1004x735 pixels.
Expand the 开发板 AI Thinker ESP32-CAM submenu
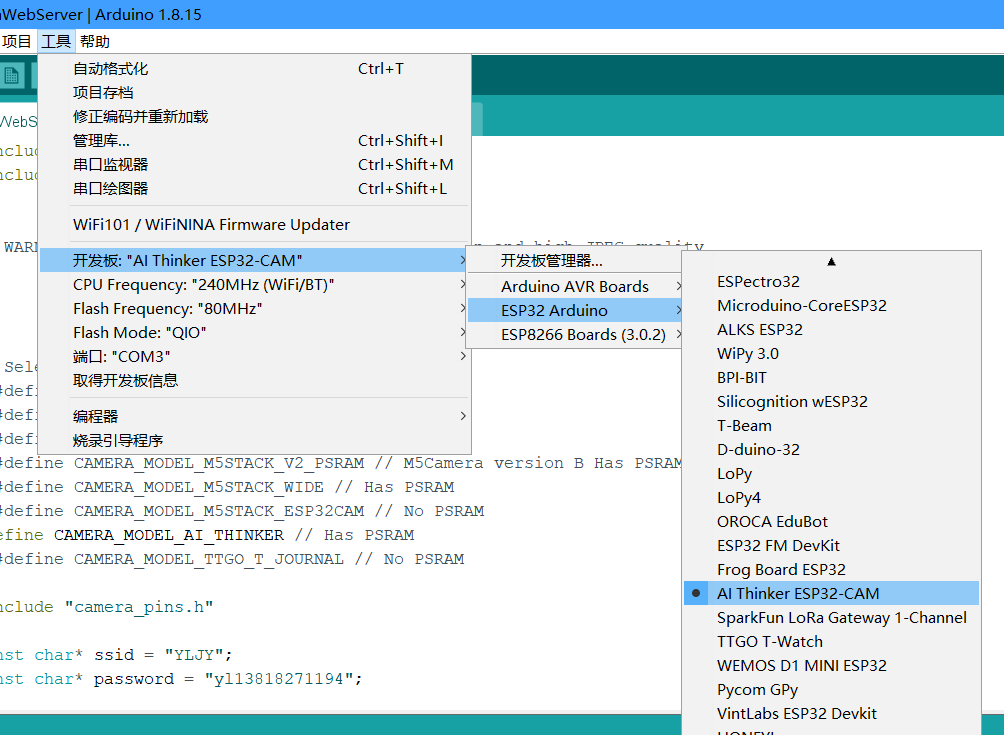[255, 261]
